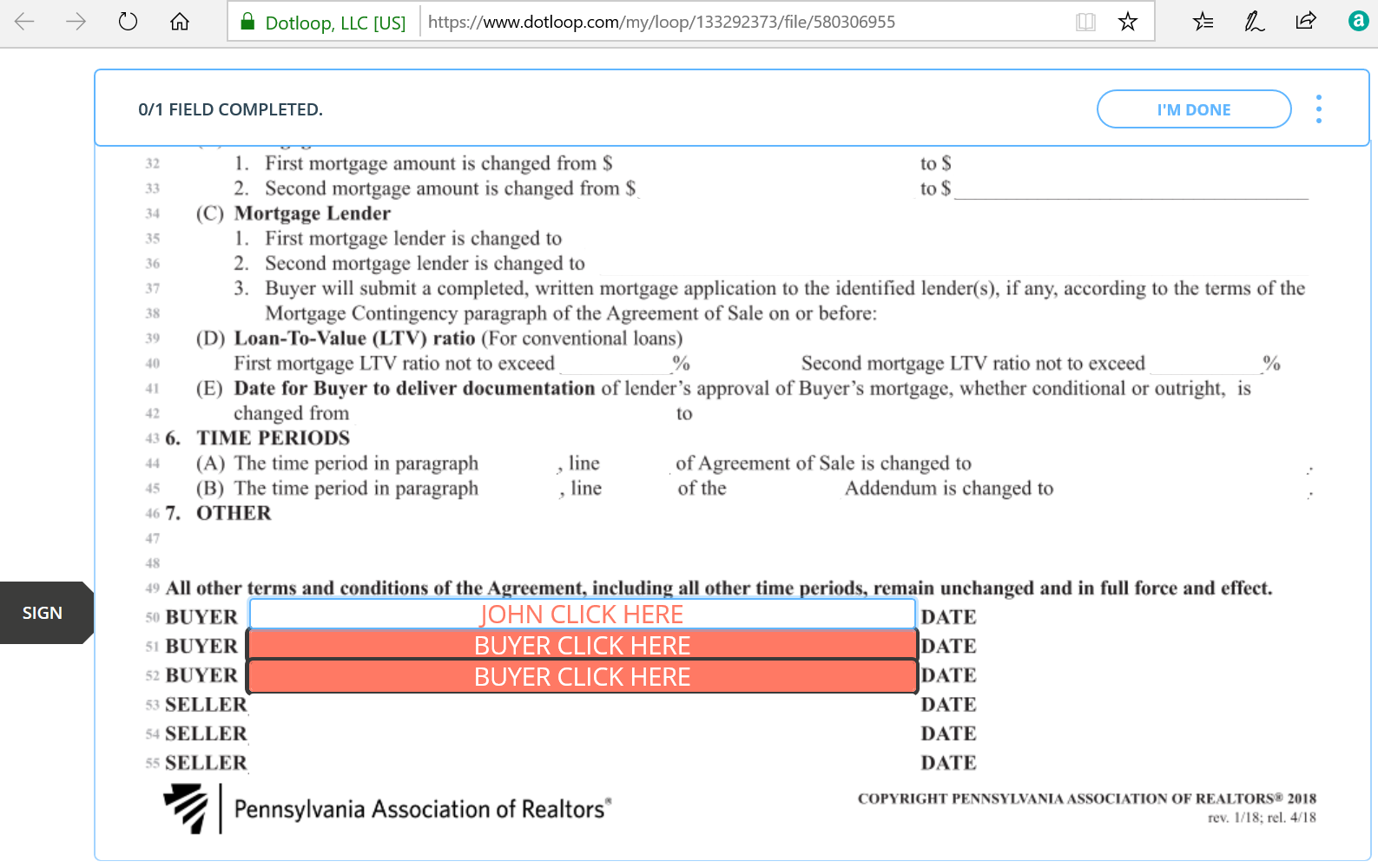
Task: Click 'Second mortgage lender is changed to' line
Action: [425, 263]
